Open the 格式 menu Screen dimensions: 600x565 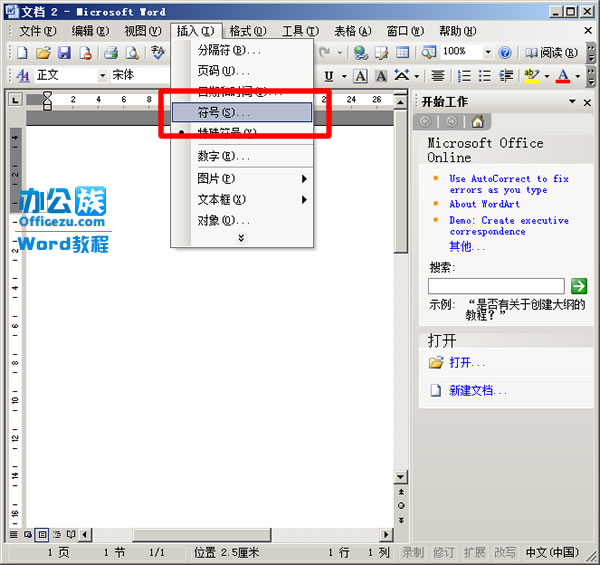click(x=248, y=31)
